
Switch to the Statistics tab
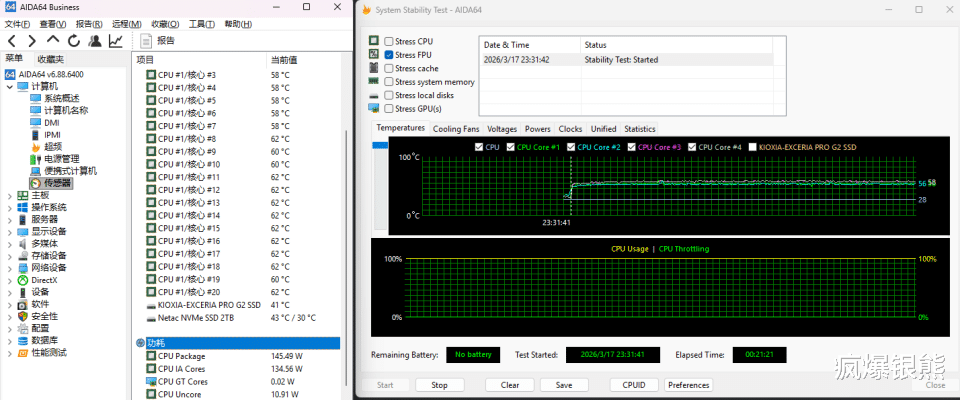640,129
